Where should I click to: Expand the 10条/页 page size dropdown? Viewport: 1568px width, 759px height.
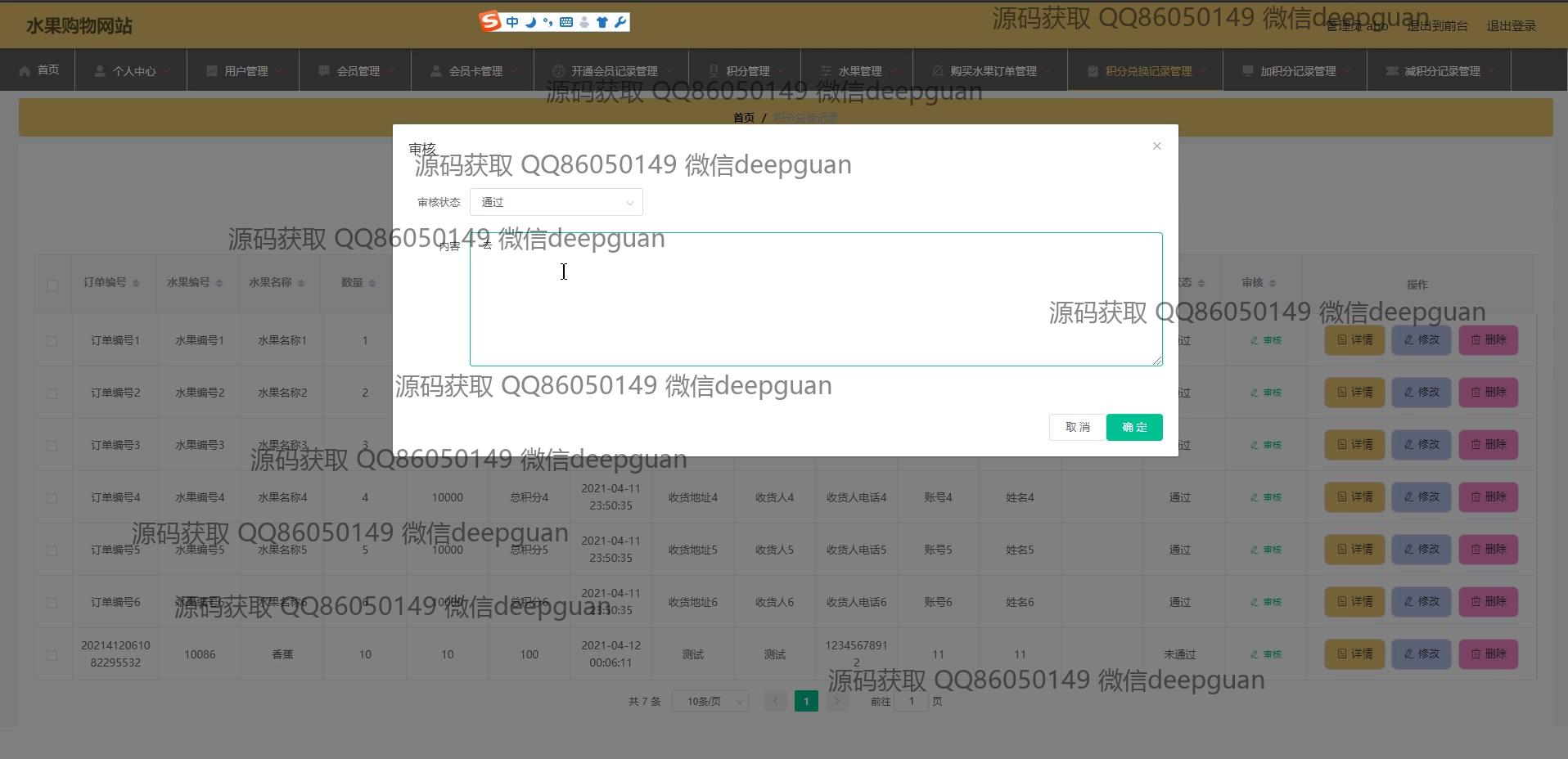coord(710,701)
